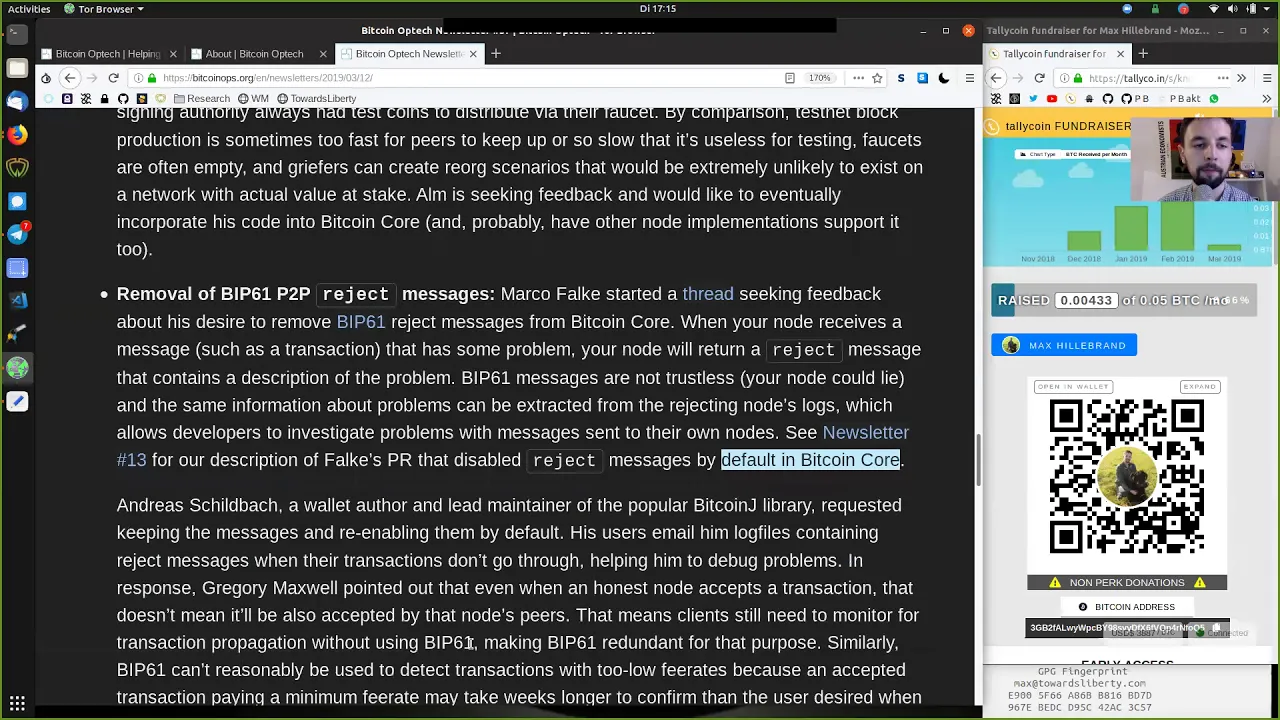The height and width of the screenshot is (720, 1280).
Task: Open the TowardsLiberty bookmark
Action: 316,99
